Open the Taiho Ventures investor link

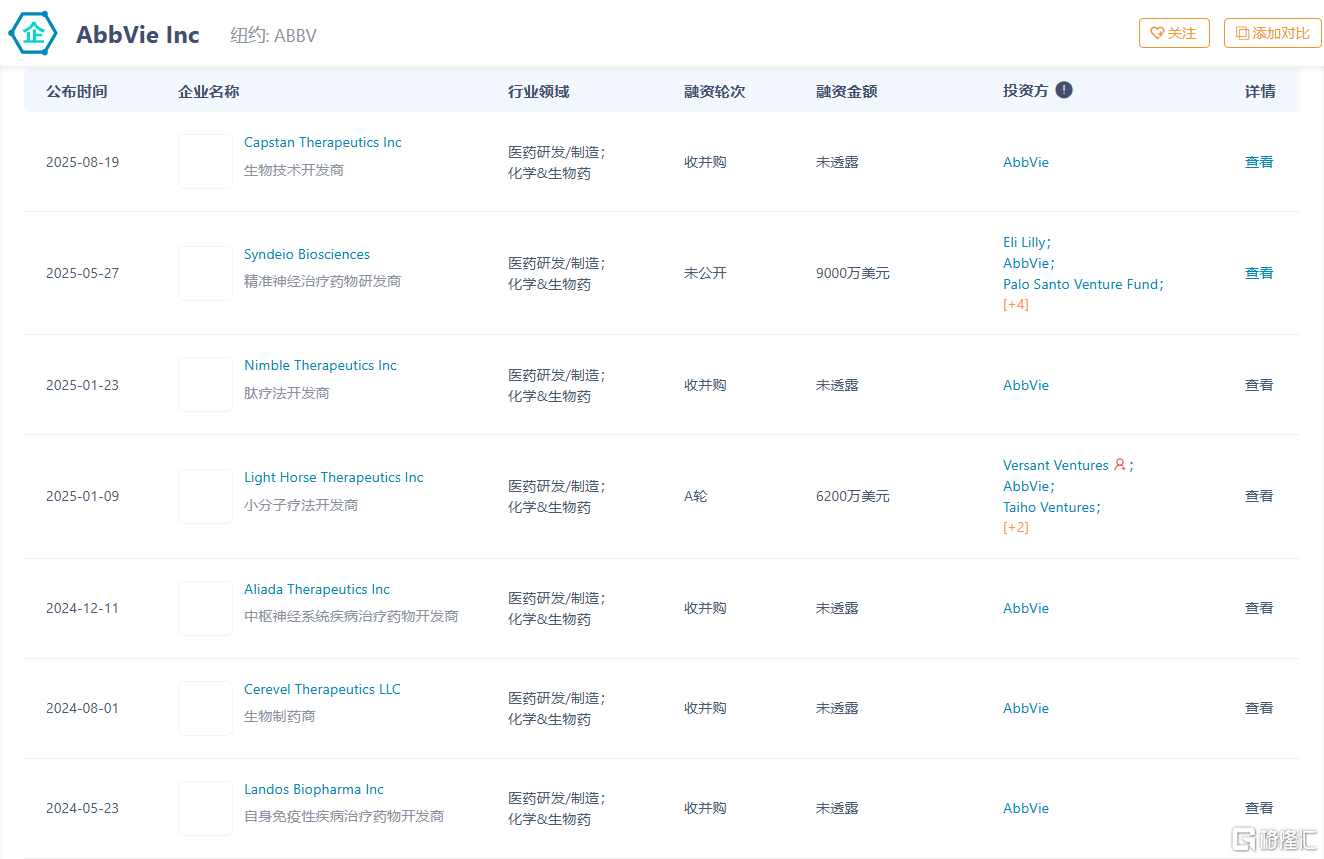click(1049, 507)
